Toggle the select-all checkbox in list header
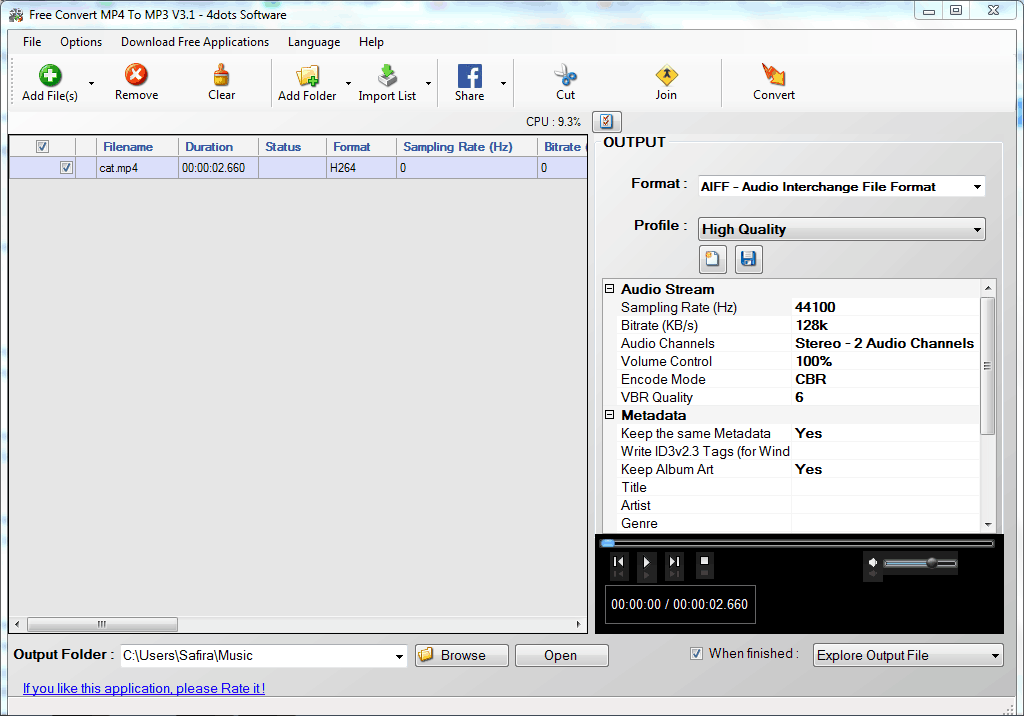 [42, 146]
